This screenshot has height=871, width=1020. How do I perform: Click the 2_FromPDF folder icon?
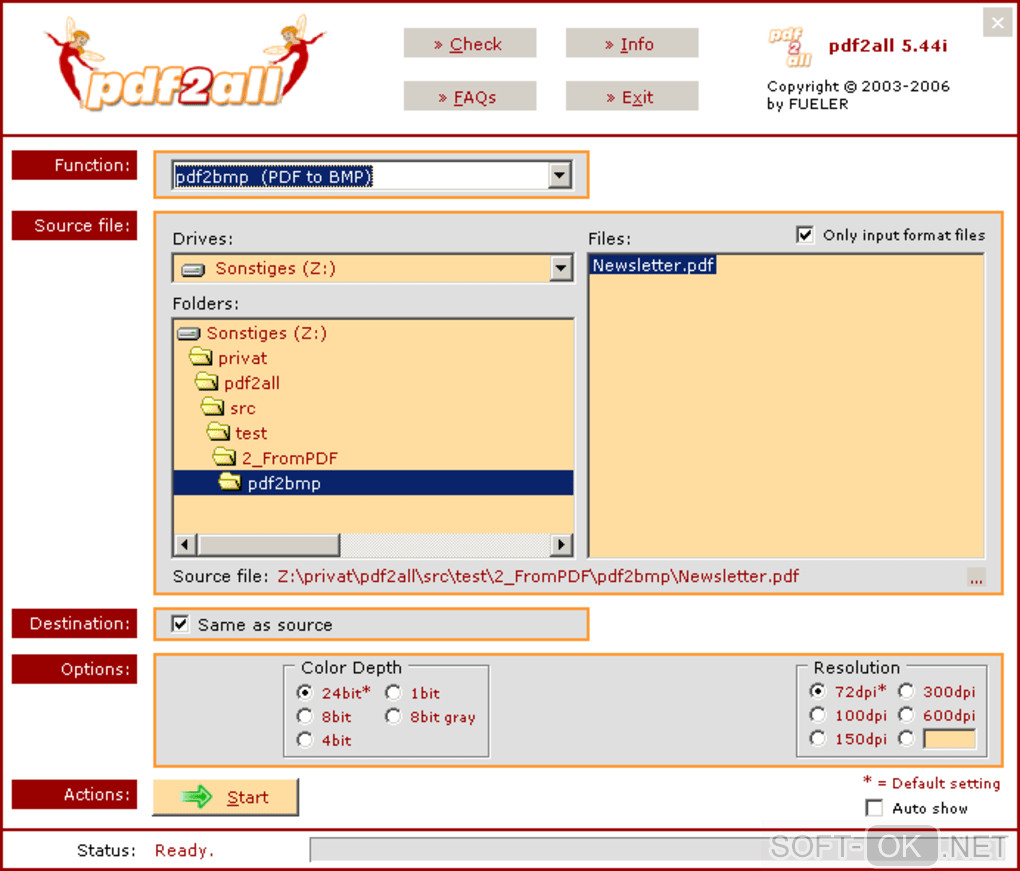point(224,457)
